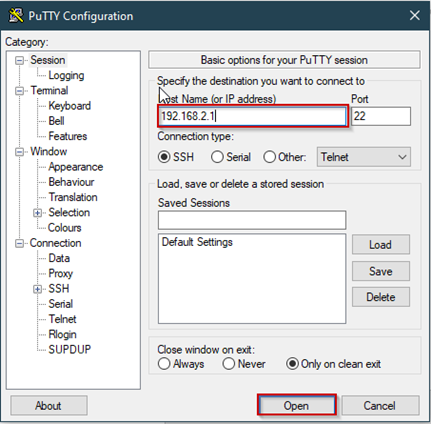The image size is (431, 424).
Task: Open the Telnet protocol dropdown
Action: 364,157
